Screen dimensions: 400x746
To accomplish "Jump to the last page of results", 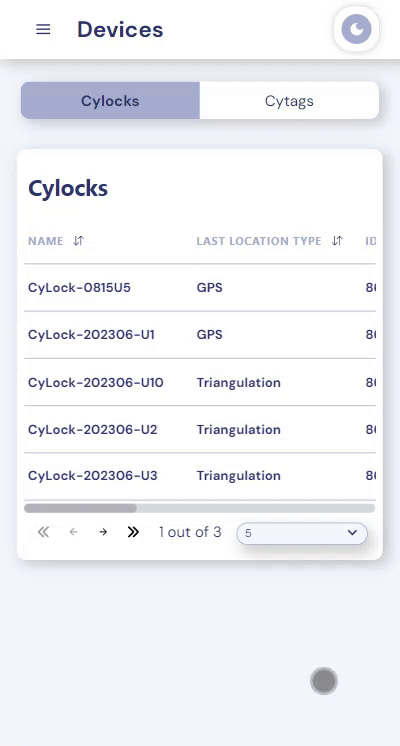I will [133, 532].
